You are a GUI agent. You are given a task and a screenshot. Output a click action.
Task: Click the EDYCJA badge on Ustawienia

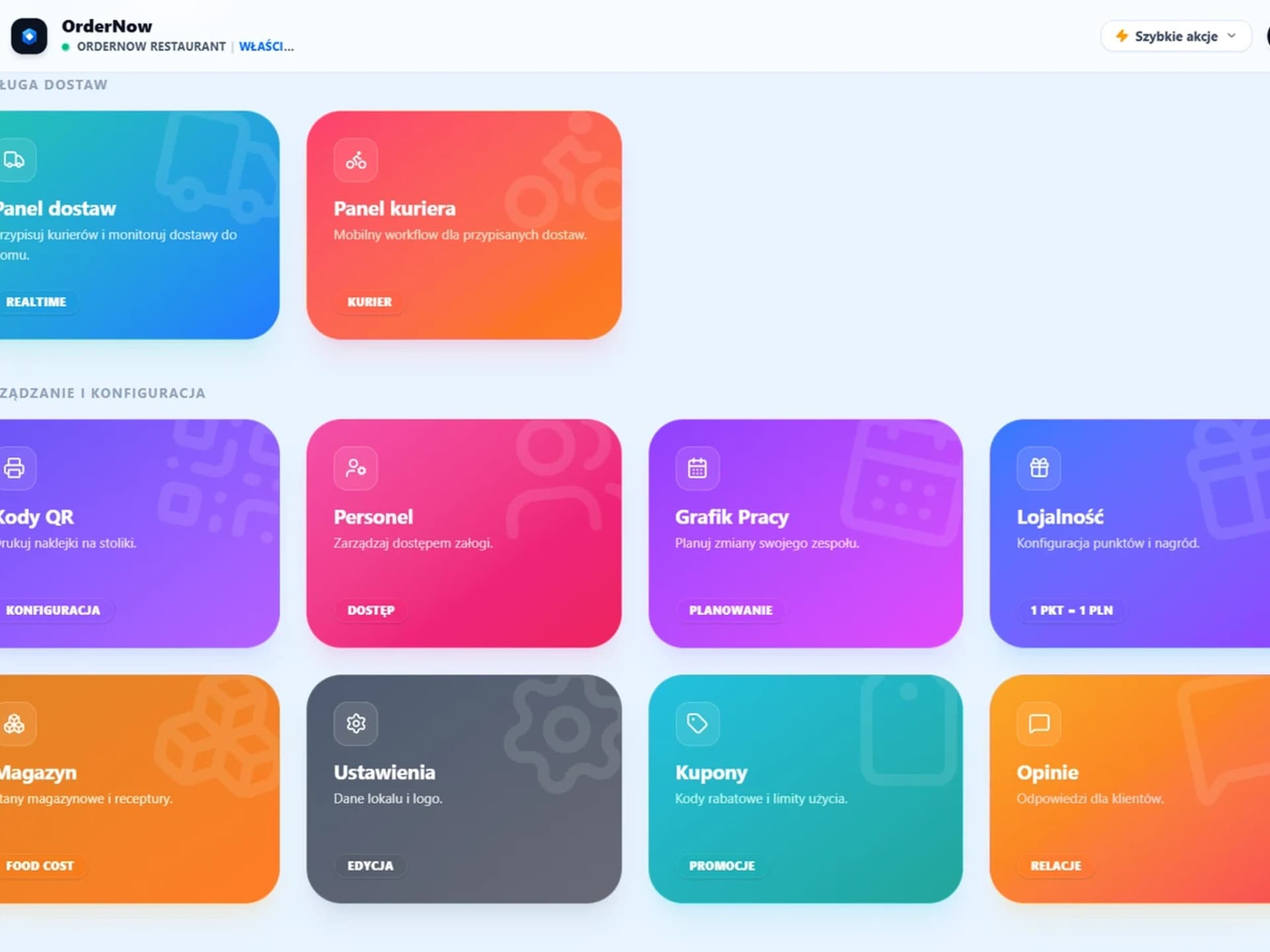(370, 866)
